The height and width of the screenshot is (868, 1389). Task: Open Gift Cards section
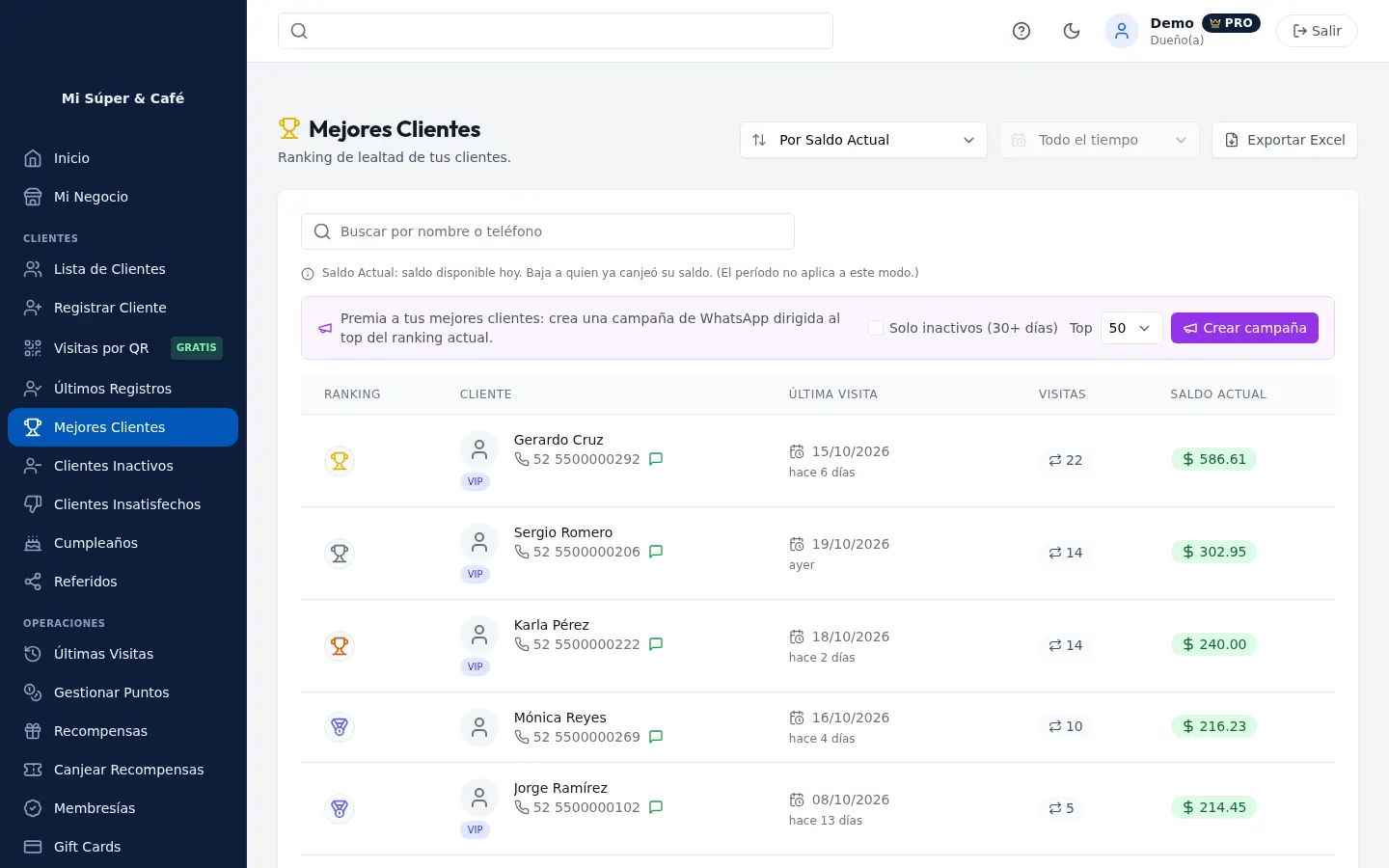pyautogui.click(x=123, y=847)
